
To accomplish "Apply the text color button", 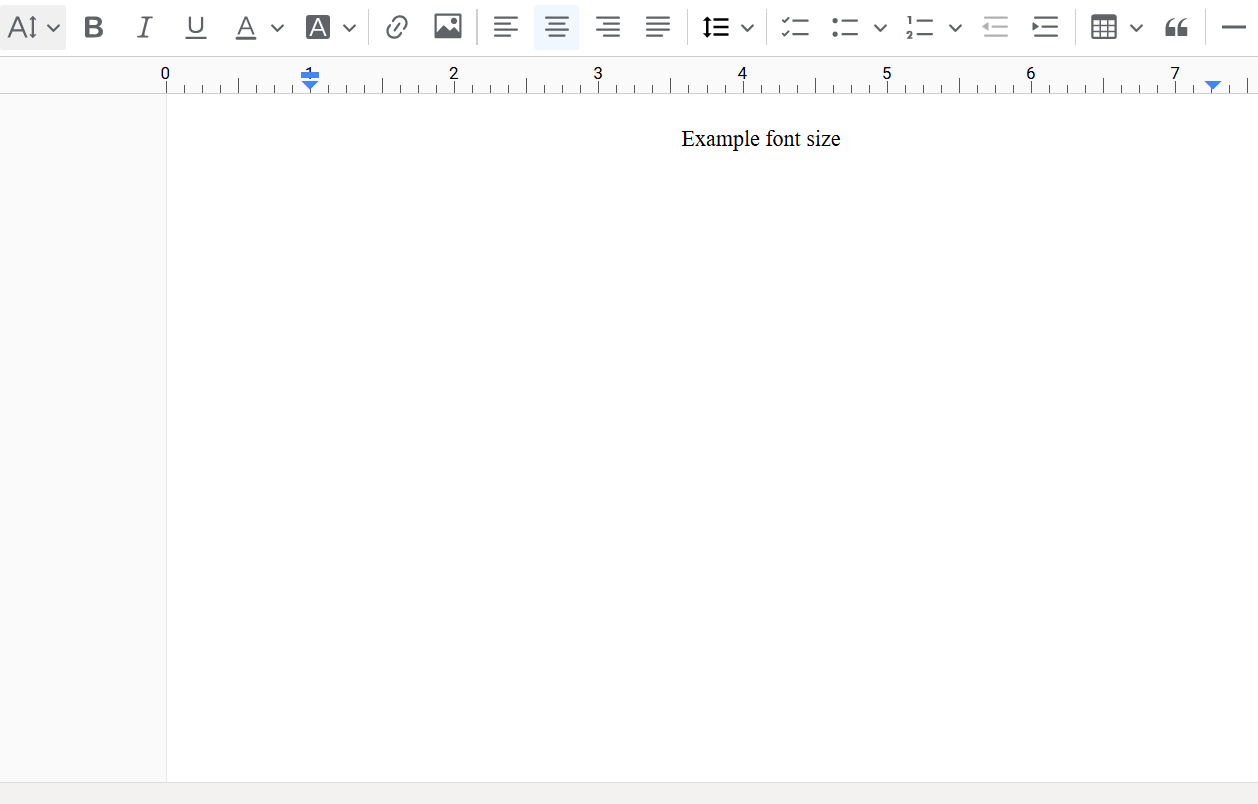I will tap(246, 28).
